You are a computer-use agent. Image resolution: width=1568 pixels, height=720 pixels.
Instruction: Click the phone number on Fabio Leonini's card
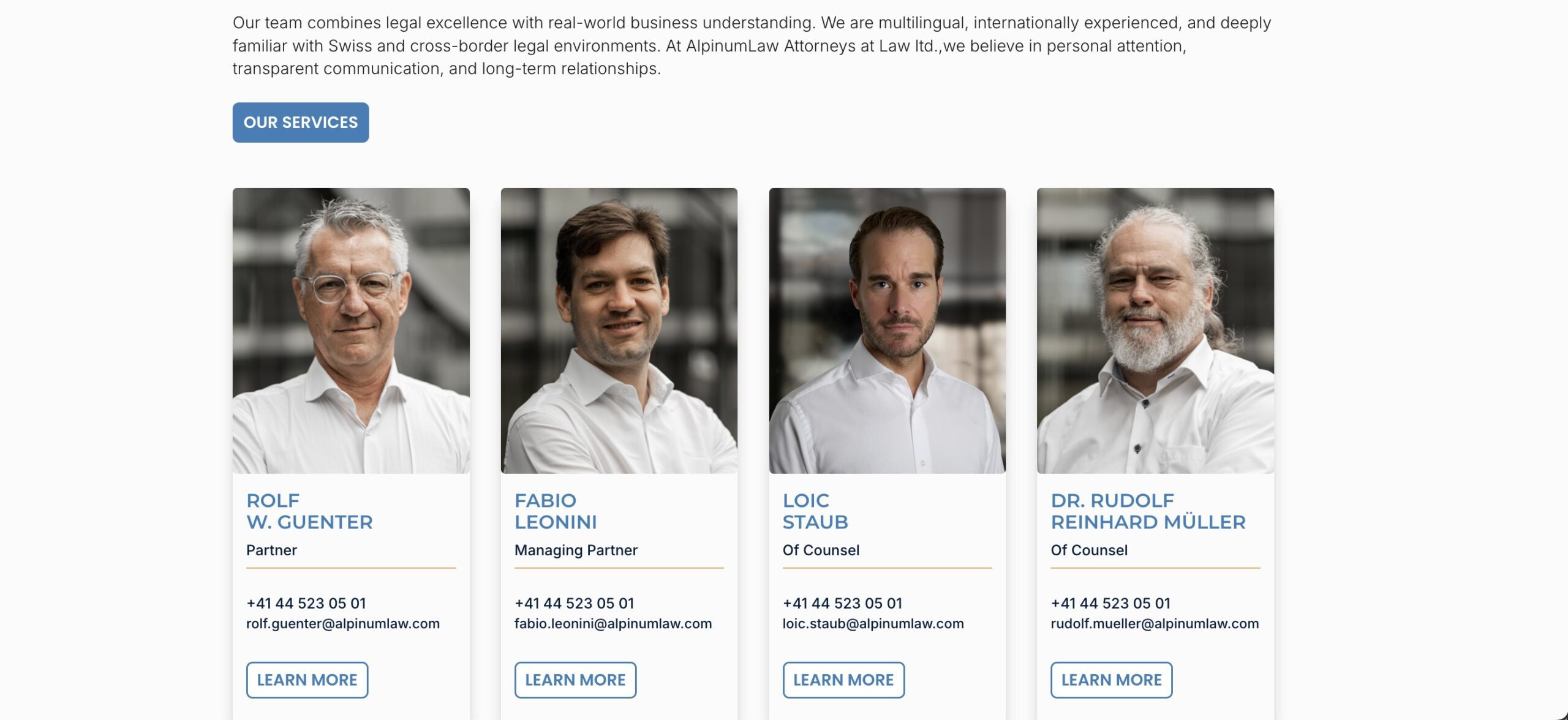tap(574, 603)
